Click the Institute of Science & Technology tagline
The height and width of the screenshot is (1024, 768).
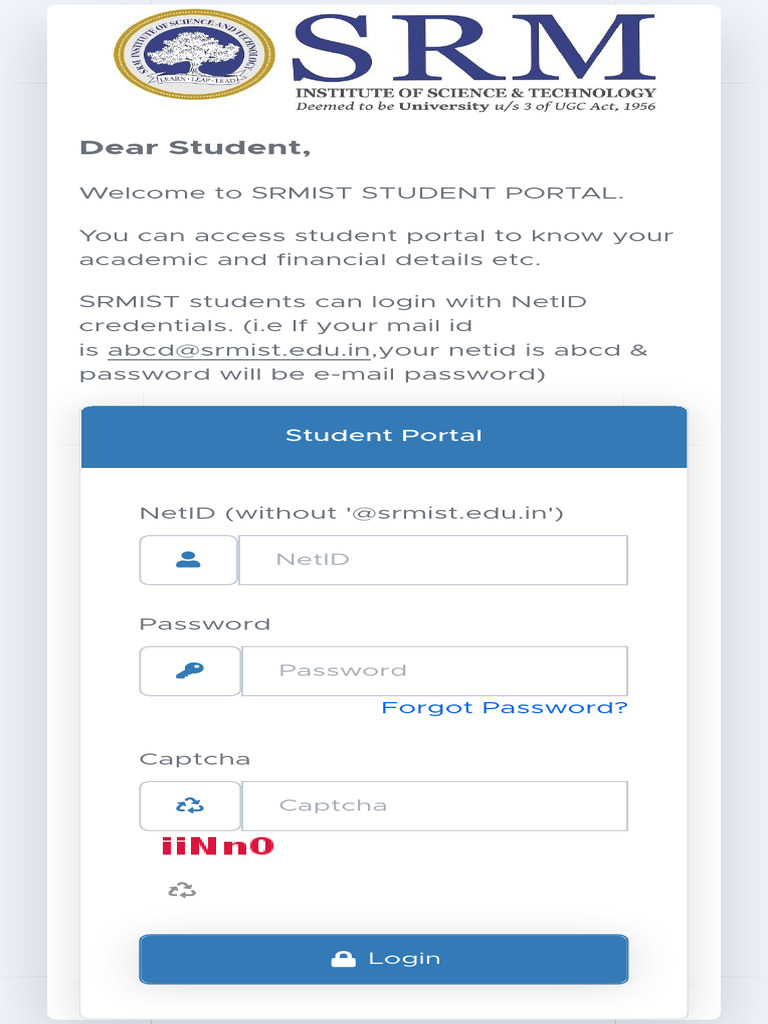(x=475, y=93)
